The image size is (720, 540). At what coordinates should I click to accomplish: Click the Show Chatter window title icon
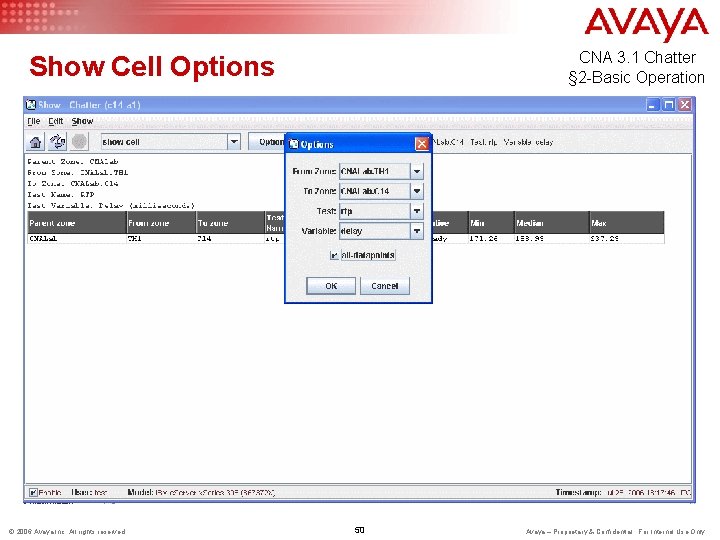point(31,105)
